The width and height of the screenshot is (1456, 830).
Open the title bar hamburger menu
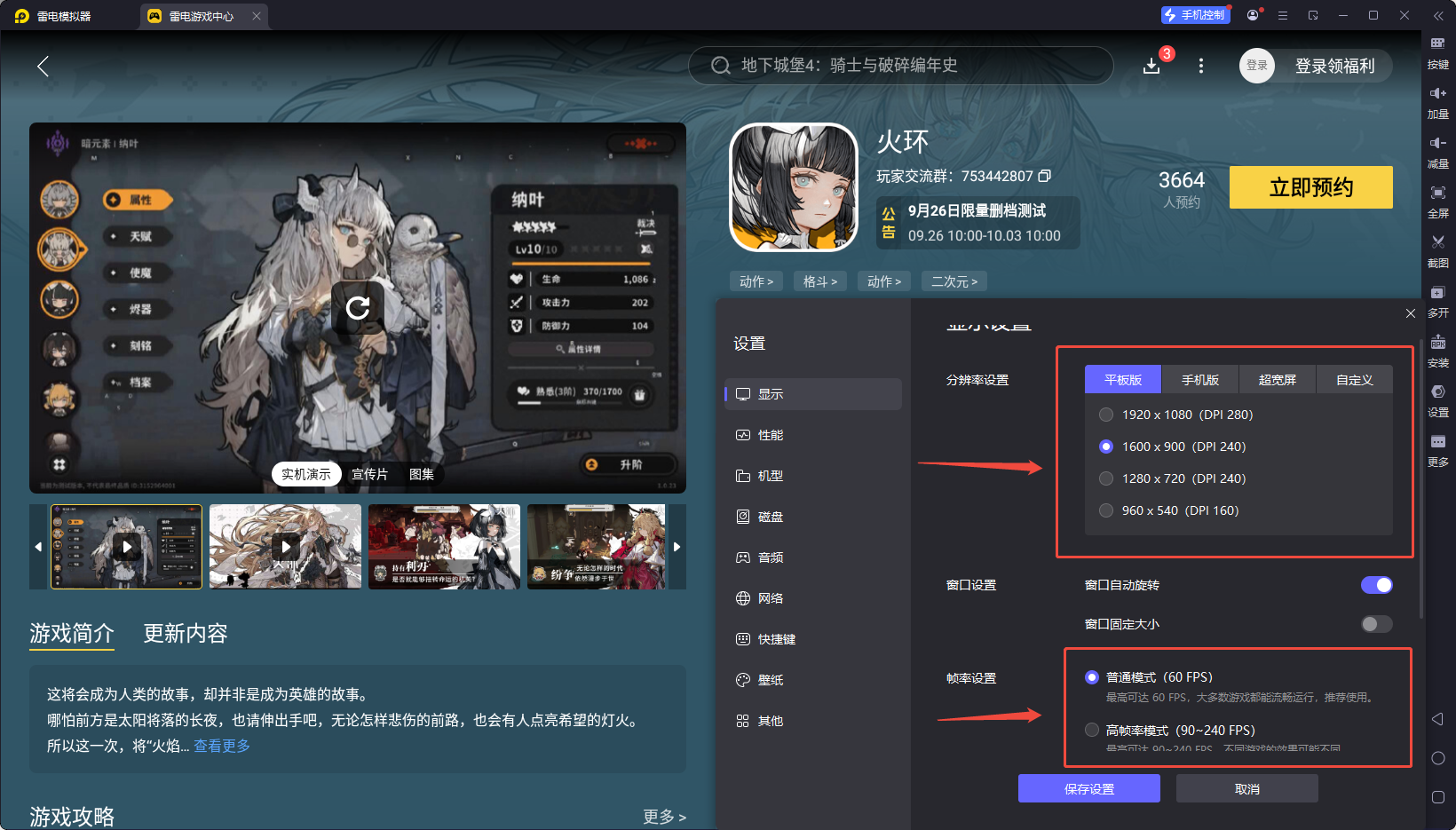click(1283, 15)
